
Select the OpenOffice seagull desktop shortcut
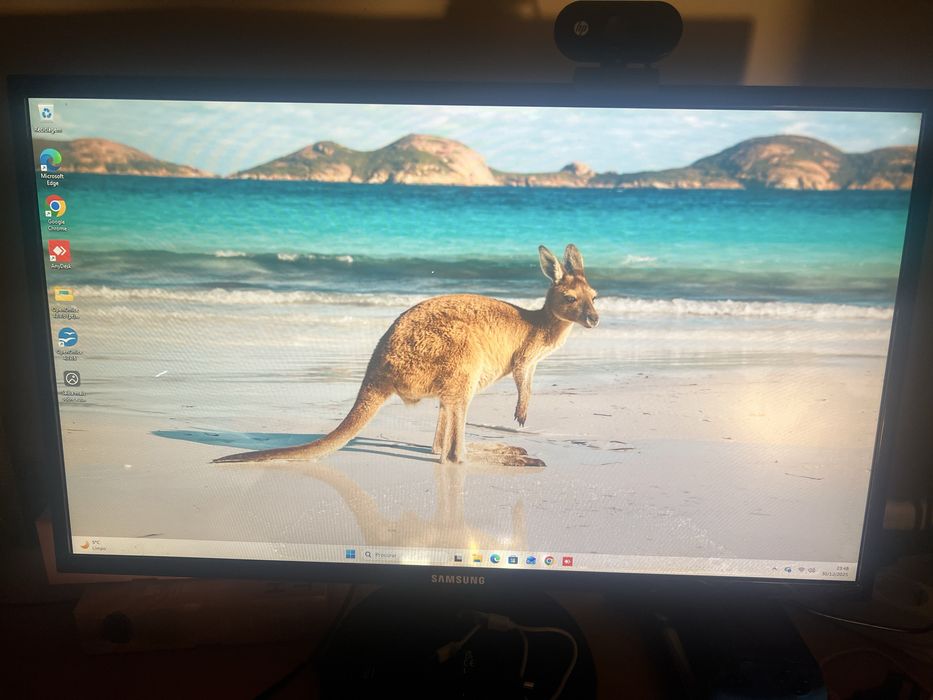[x=68, y=344]
